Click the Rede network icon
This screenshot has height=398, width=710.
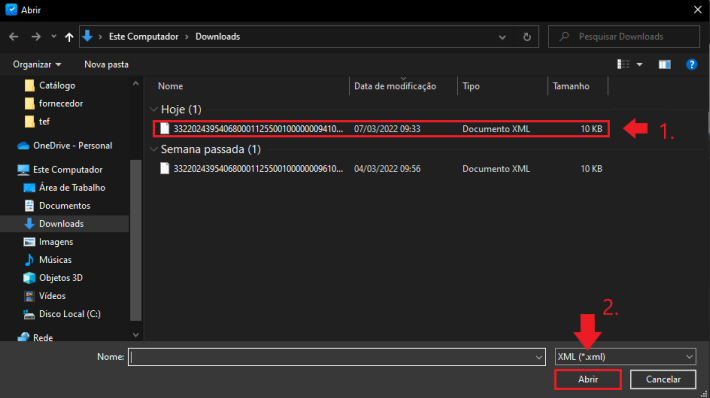[x=23, y=337]
